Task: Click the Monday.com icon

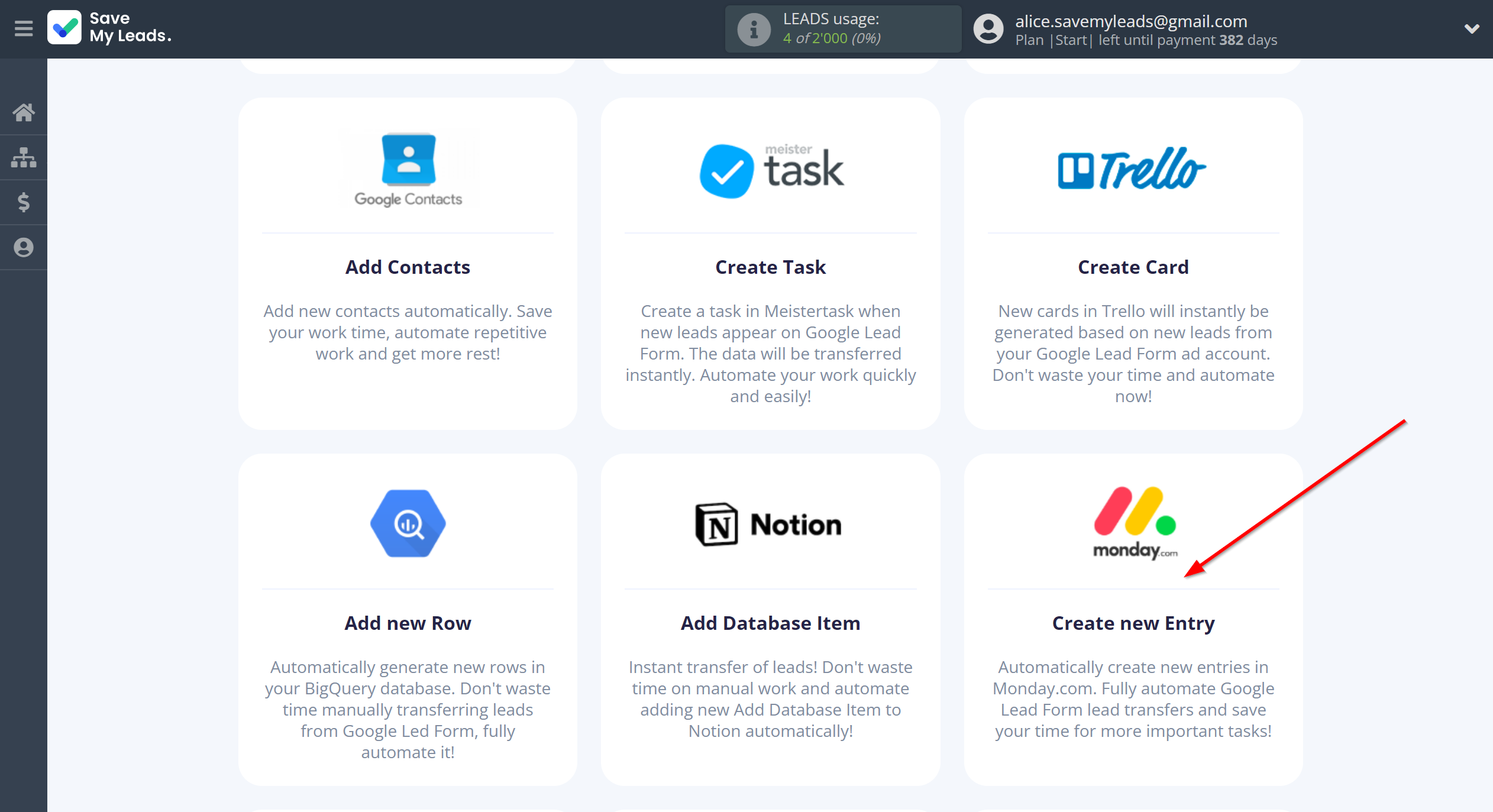Action: [x=1133, y=521]
